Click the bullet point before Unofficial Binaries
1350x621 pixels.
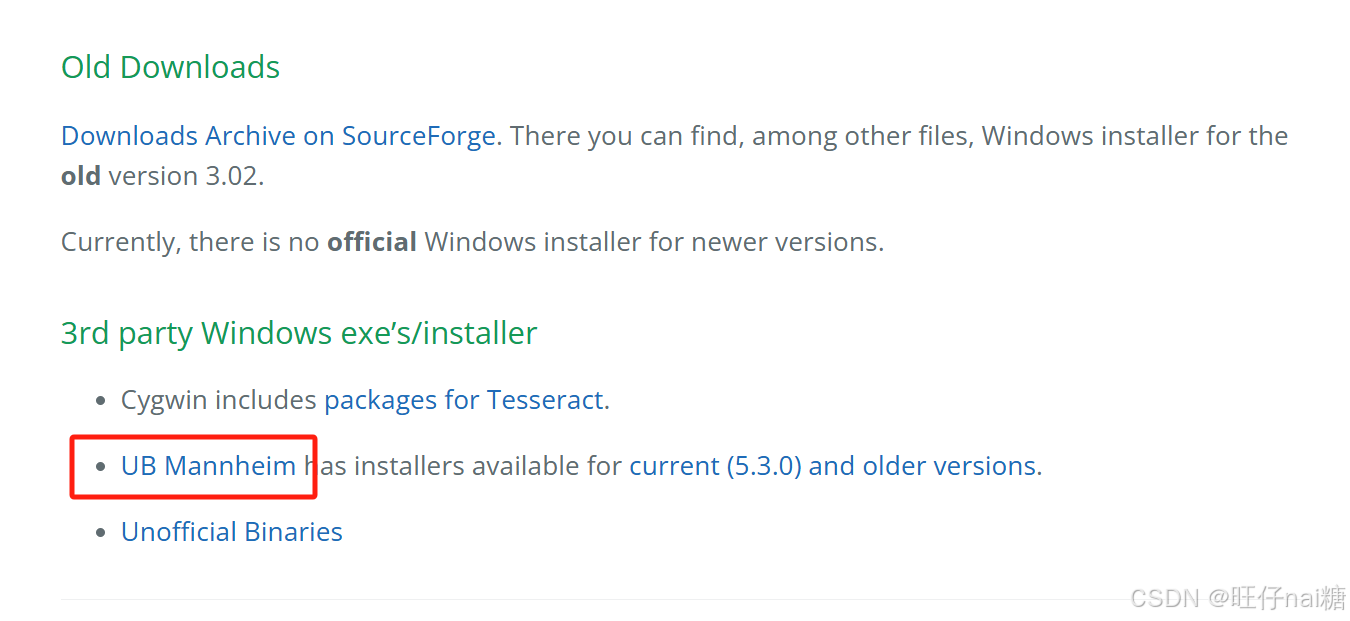(100, 533)
